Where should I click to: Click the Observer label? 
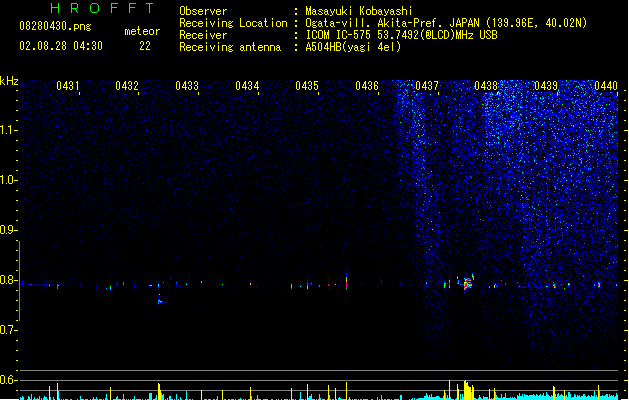click(203, 11)
